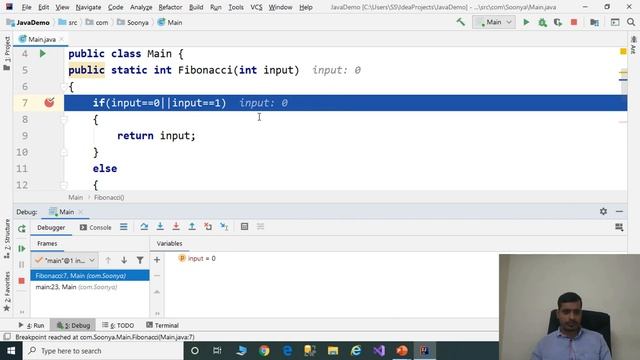Switch to the Console tab
The width and height of the screenshot is (640, 360).
click(96, 227)
